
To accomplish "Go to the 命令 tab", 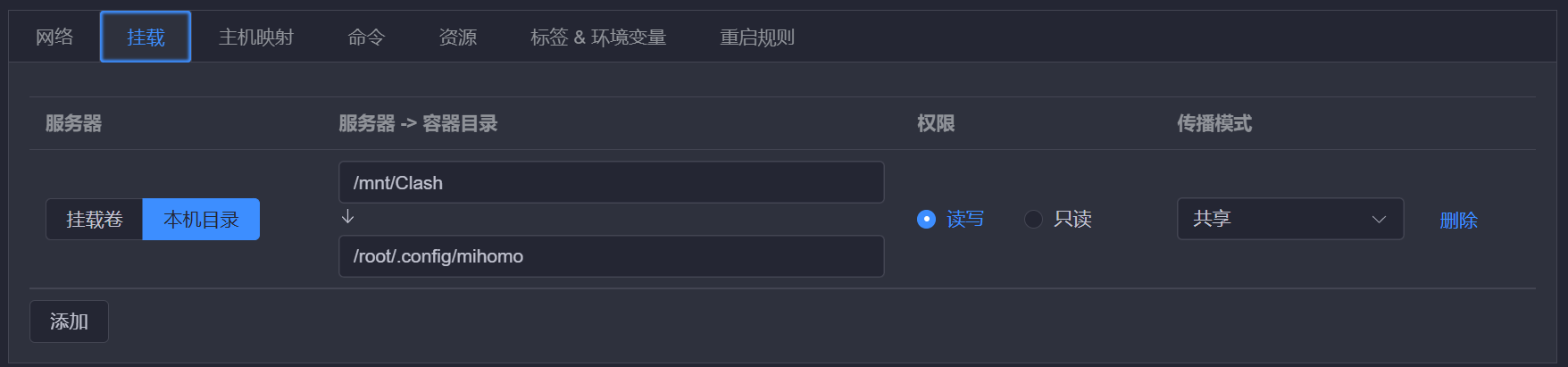I will 366,37.
